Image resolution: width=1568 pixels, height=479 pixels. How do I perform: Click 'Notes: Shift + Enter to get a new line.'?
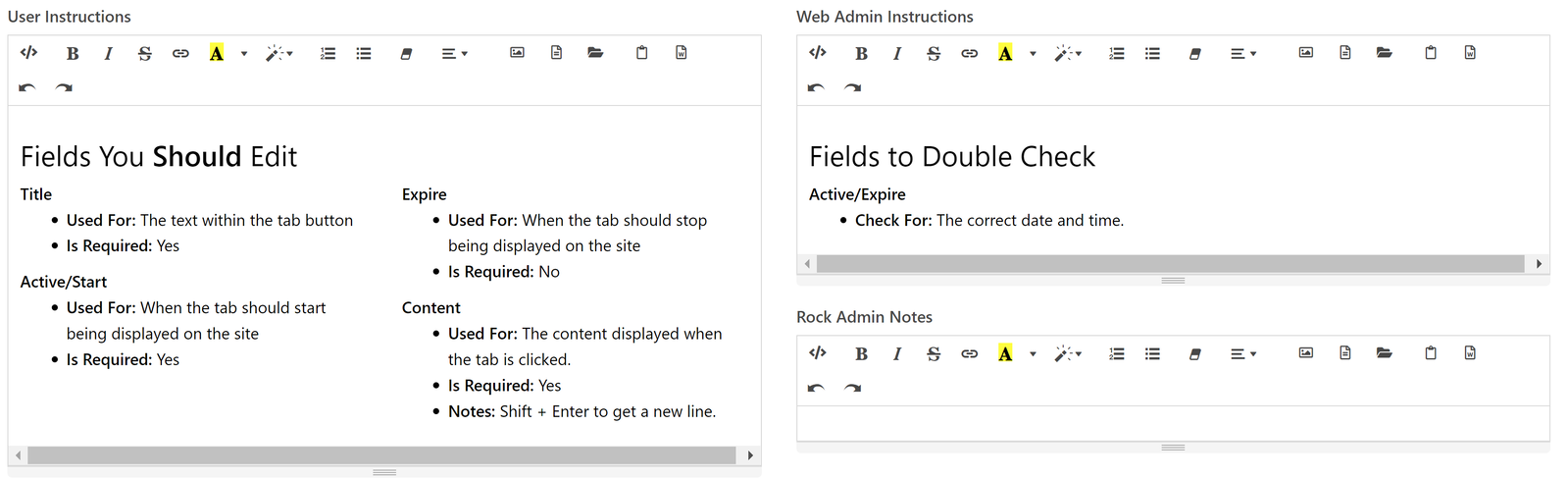coord(582,412)
